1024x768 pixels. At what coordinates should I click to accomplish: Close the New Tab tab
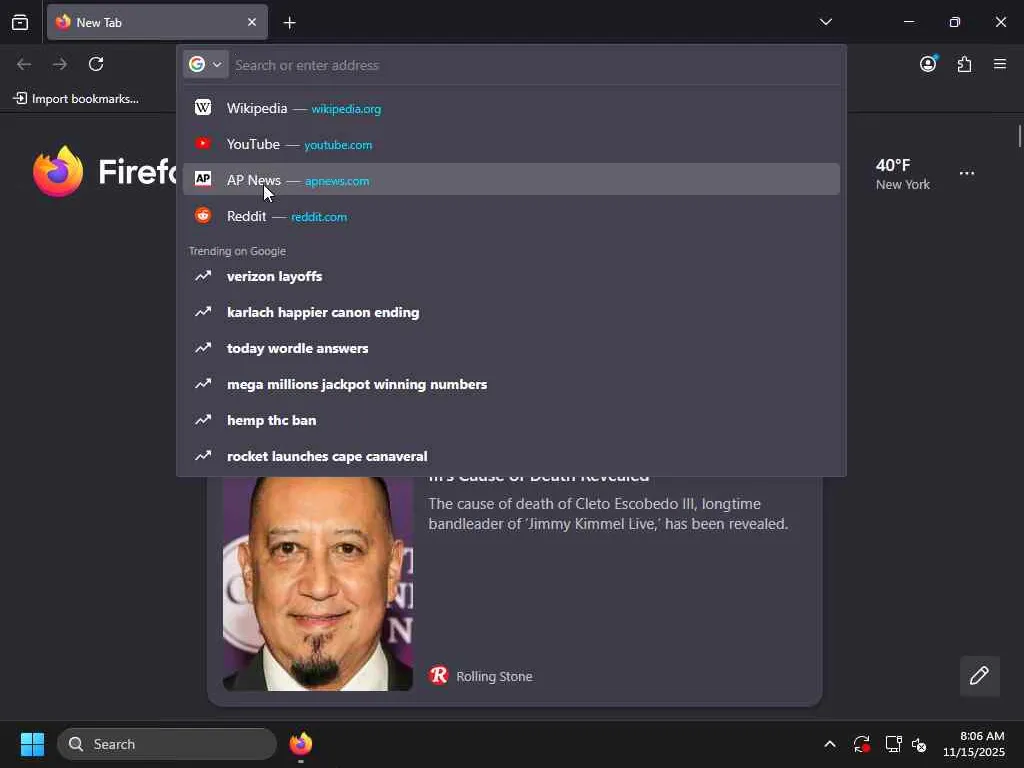(252, 22)
